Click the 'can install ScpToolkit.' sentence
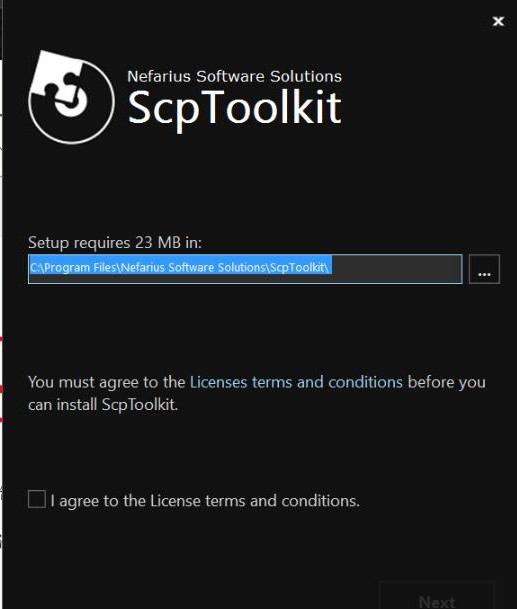Screen dimensions: 517x609 (103, 405)
